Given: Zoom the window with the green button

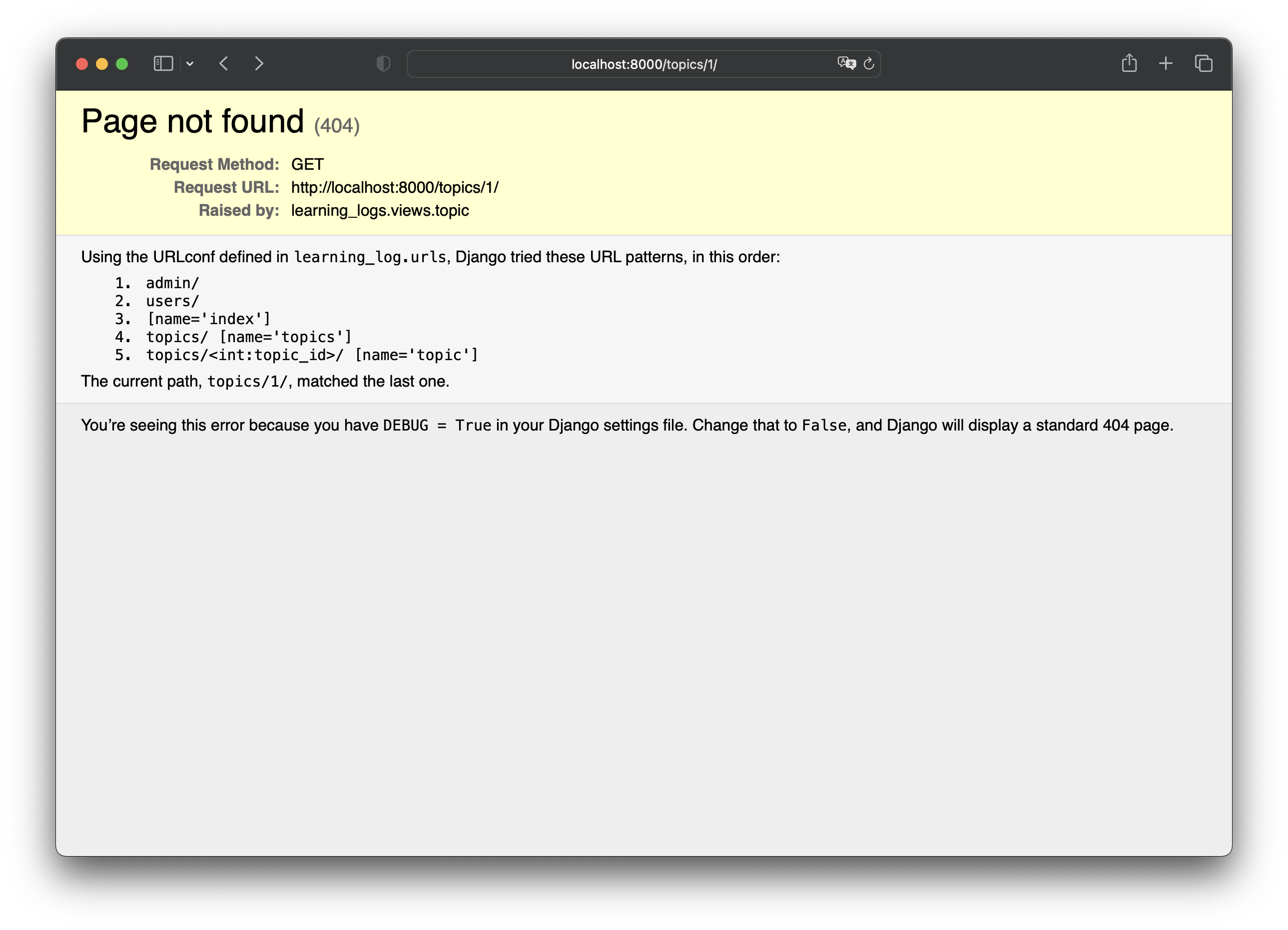Looking at the screenshot, I should [x=121, y=64].
